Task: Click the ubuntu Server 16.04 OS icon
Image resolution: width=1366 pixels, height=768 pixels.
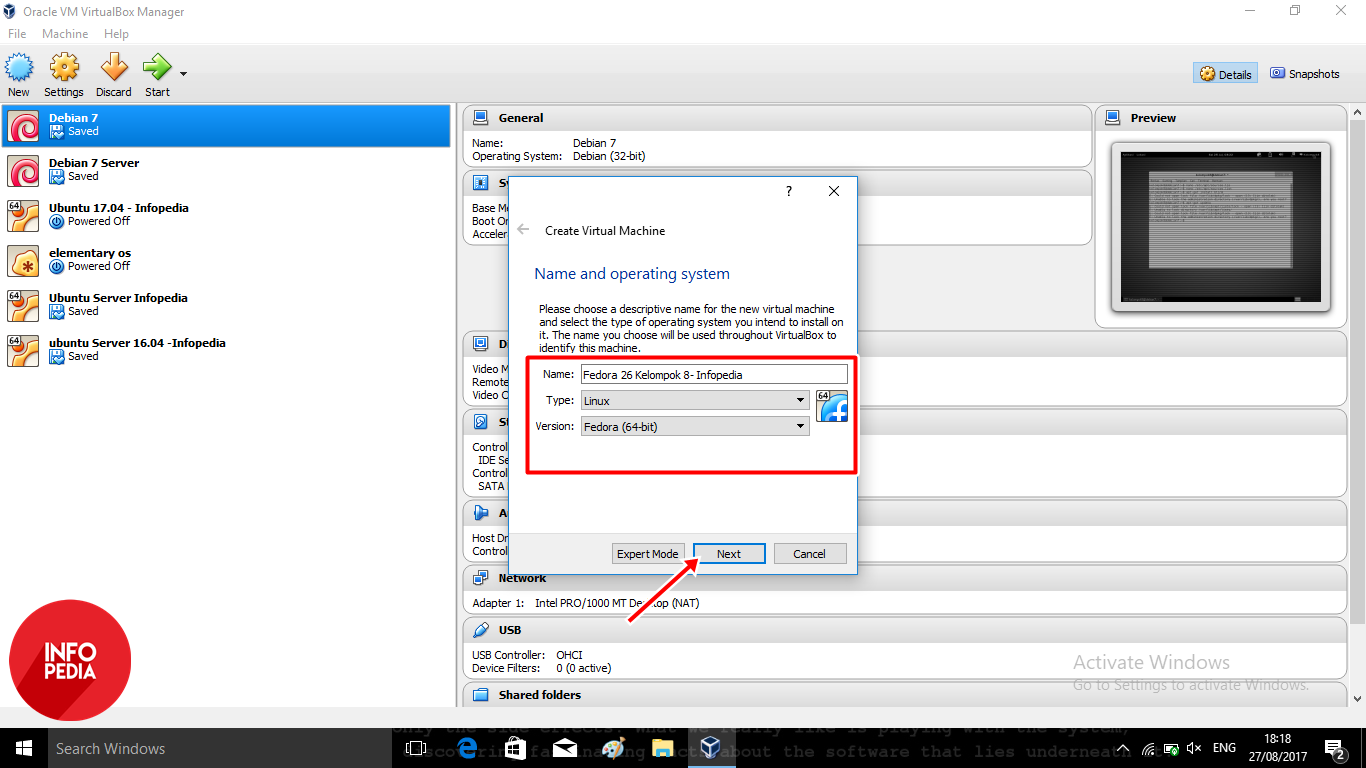Action: point(23,351)
